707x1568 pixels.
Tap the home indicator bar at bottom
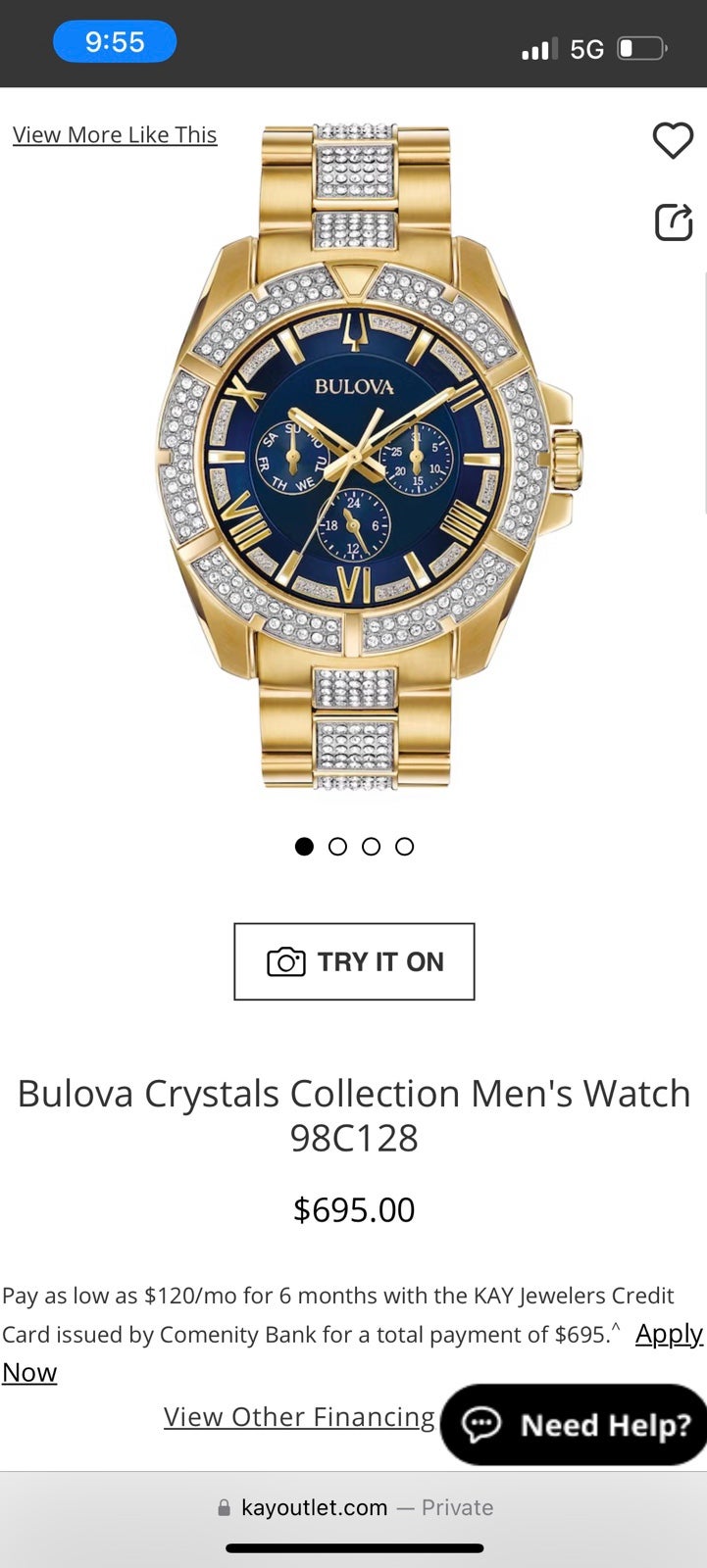354,1548
